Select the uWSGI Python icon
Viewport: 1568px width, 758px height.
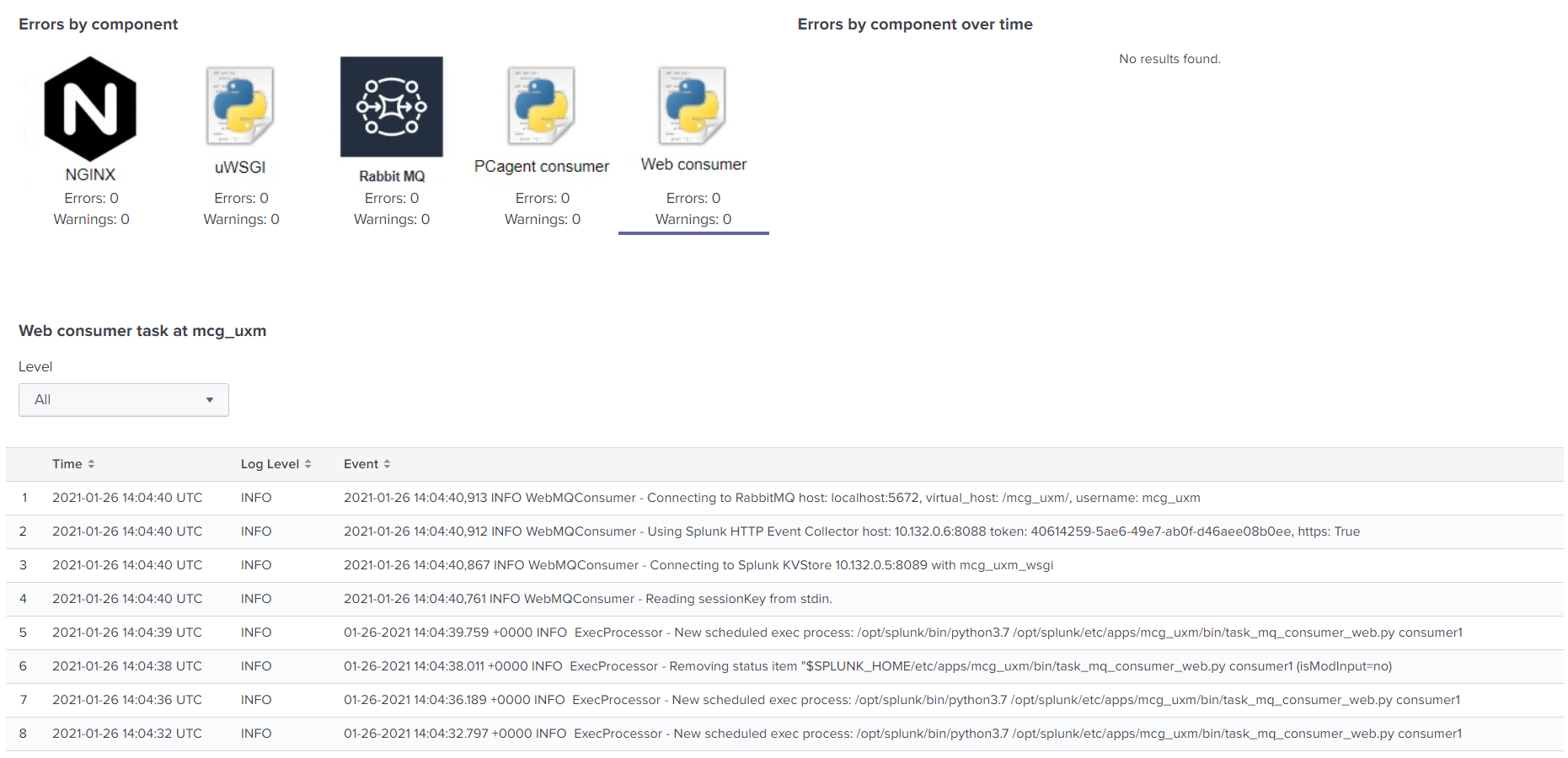tap(240, 106)
